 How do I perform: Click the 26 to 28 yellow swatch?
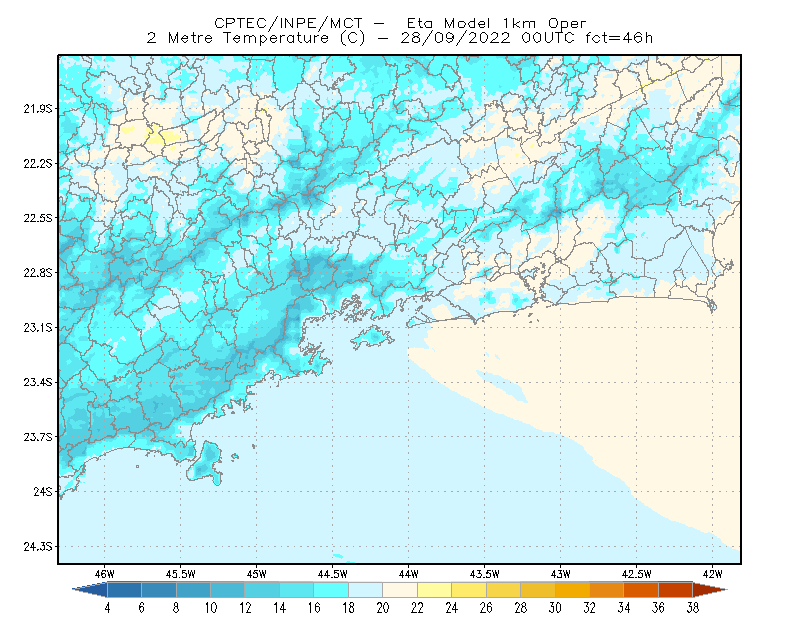click(x=504, y=590)
